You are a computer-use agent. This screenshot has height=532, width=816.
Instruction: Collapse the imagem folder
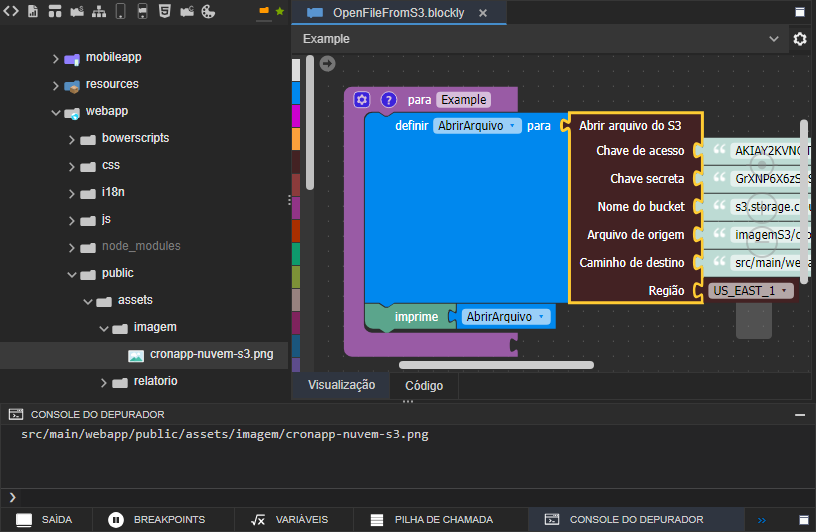pos(104,329)
